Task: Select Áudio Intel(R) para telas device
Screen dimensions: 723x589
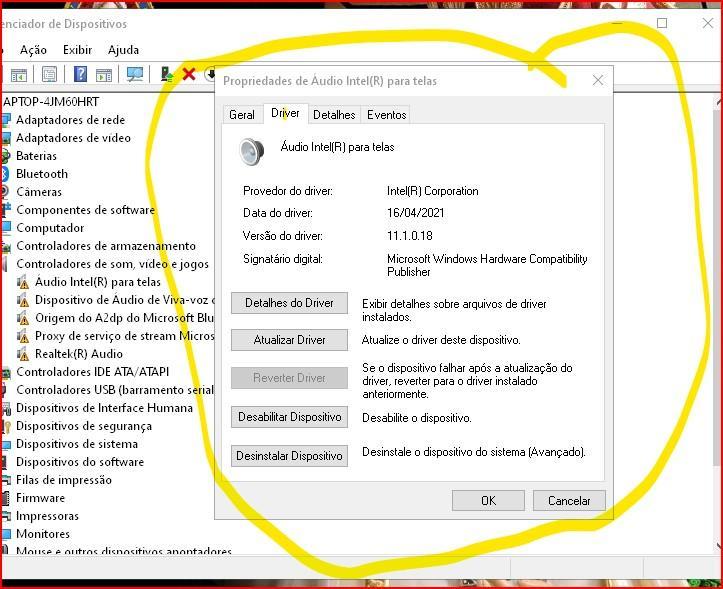Action: tap(98, 282)
